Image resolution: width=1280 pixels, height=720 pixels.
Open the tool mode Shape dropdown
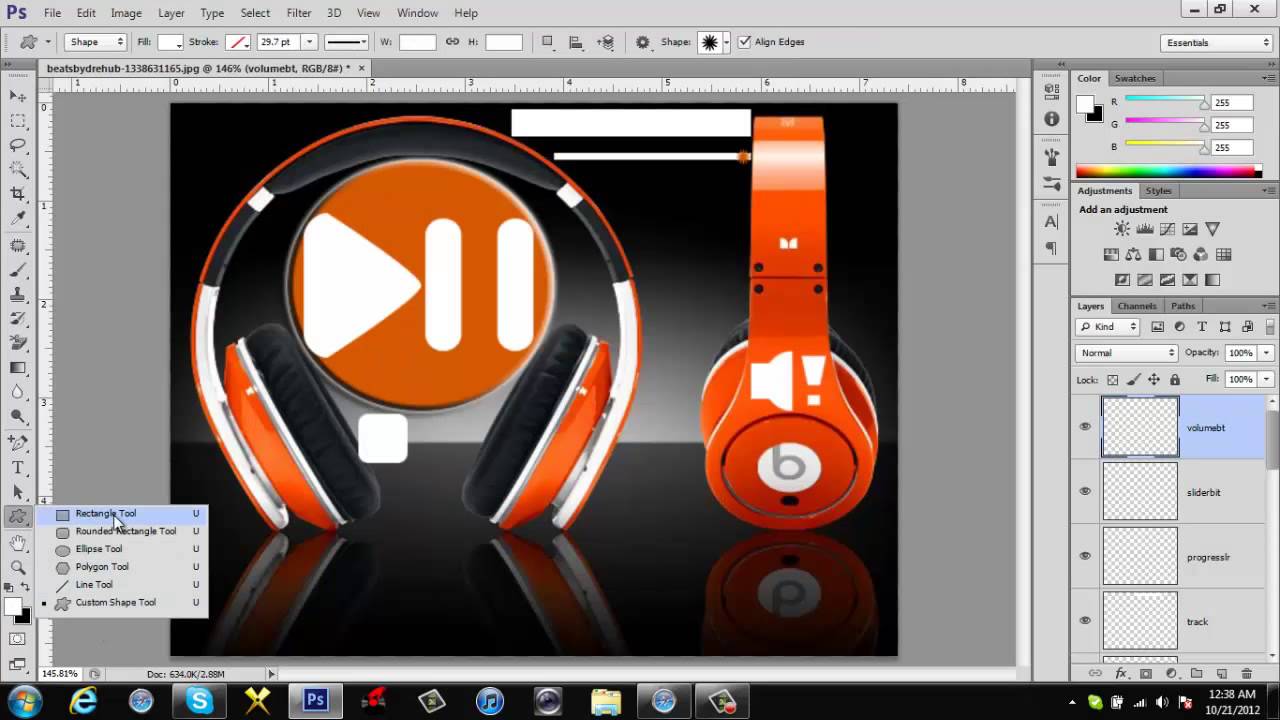tap(97, 42)
